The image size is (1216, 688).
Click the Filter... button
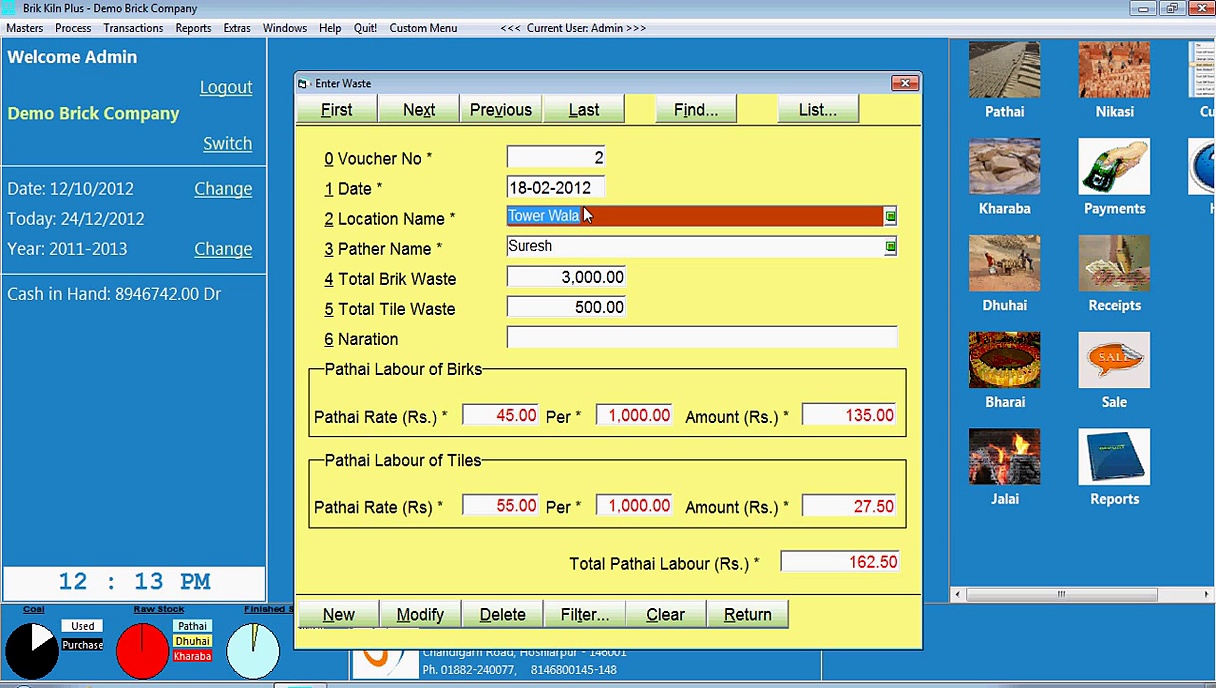tap(585, 614)
